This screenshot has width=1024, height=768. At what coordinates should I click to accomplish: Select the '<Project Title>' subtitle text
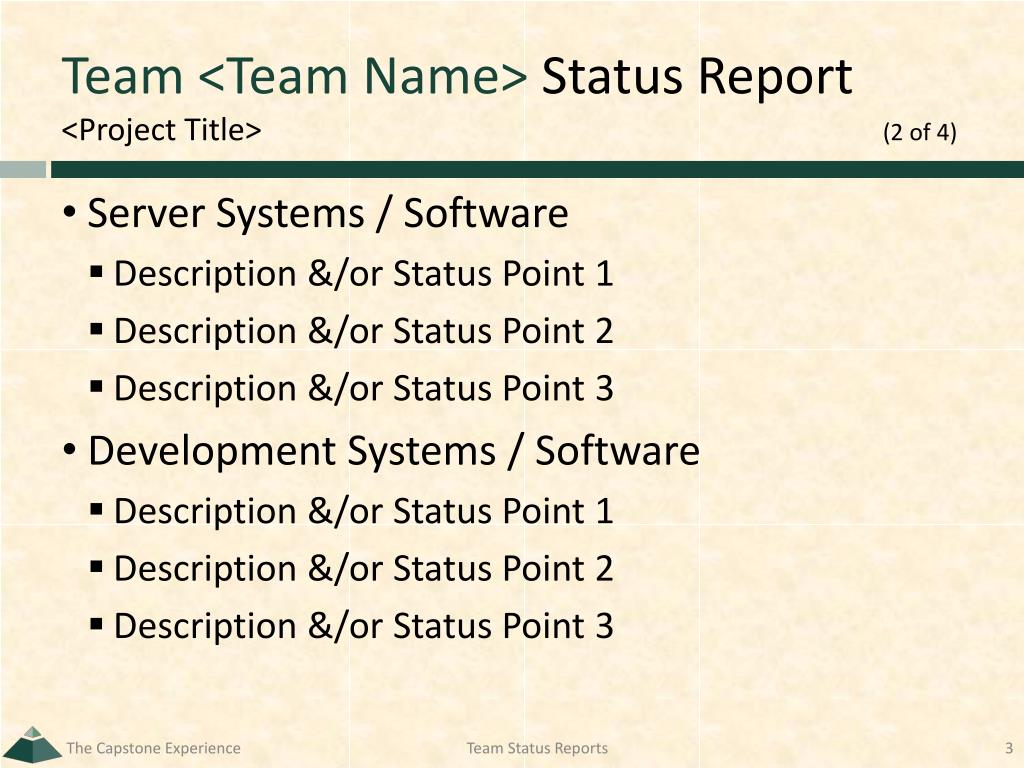click(x=161, y=130)
